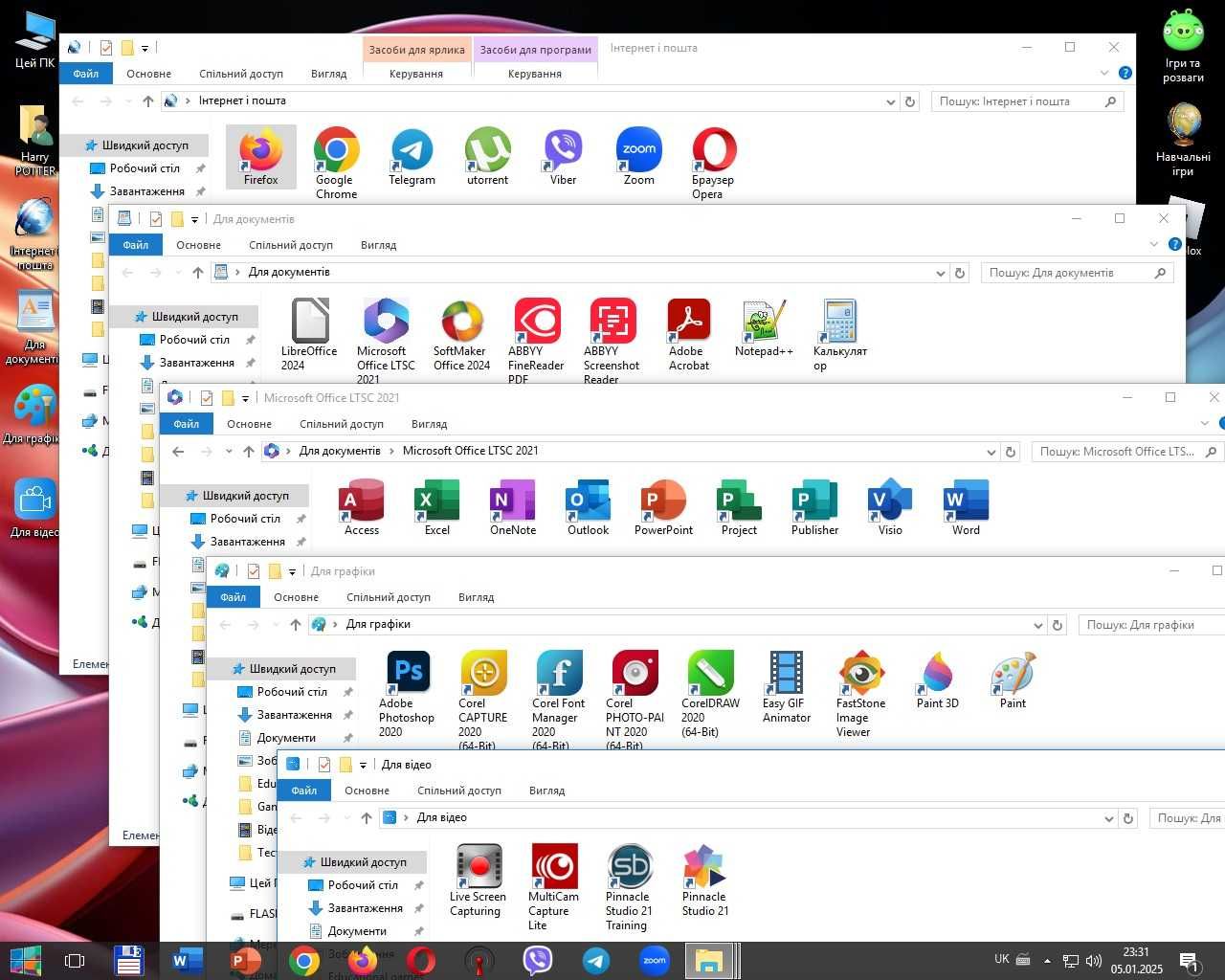
Task: Open Цей ПК desktop icon
Action: [x=34, y=40]
